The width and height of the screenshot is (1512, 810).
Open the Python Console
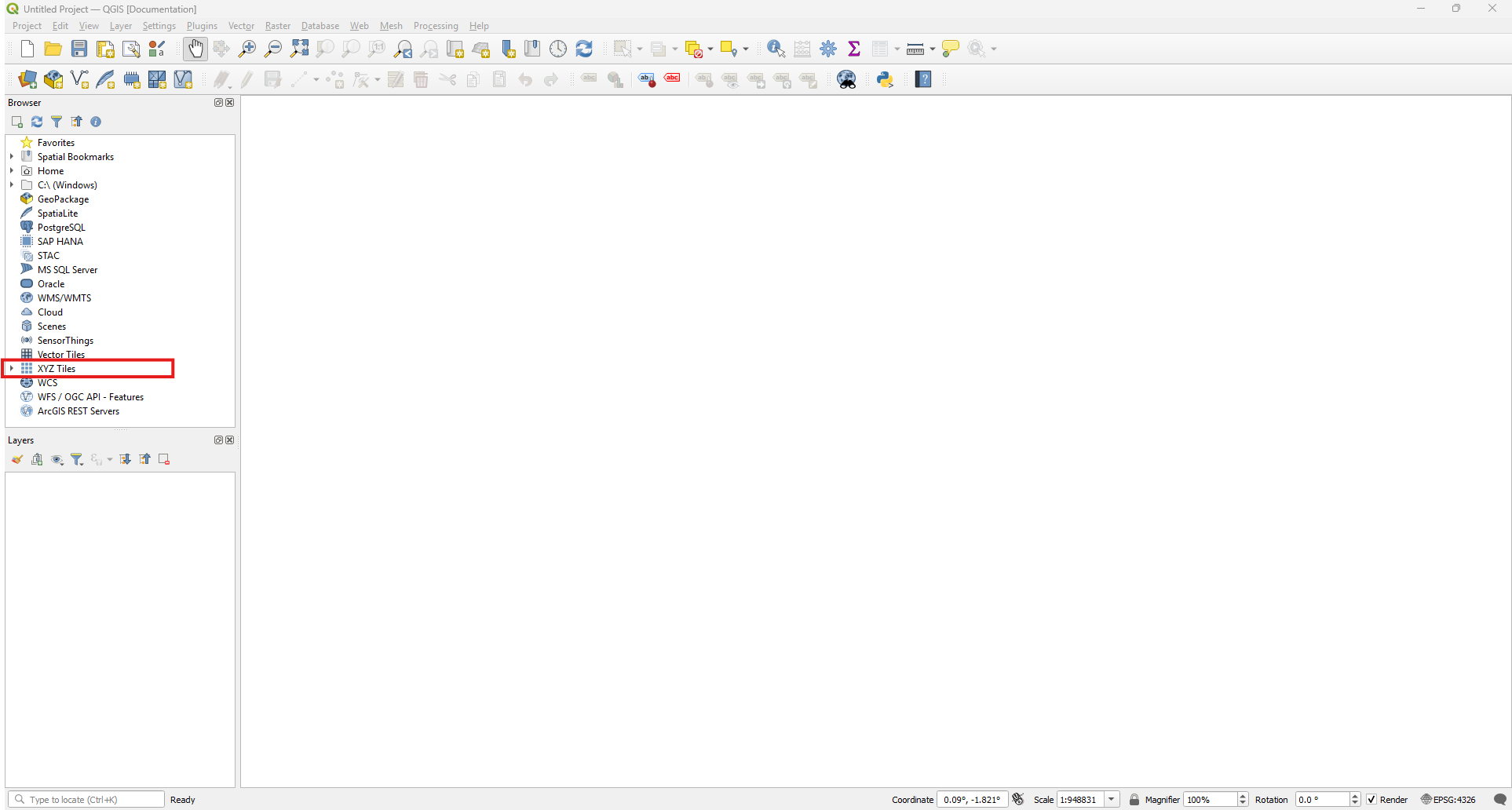885,79
